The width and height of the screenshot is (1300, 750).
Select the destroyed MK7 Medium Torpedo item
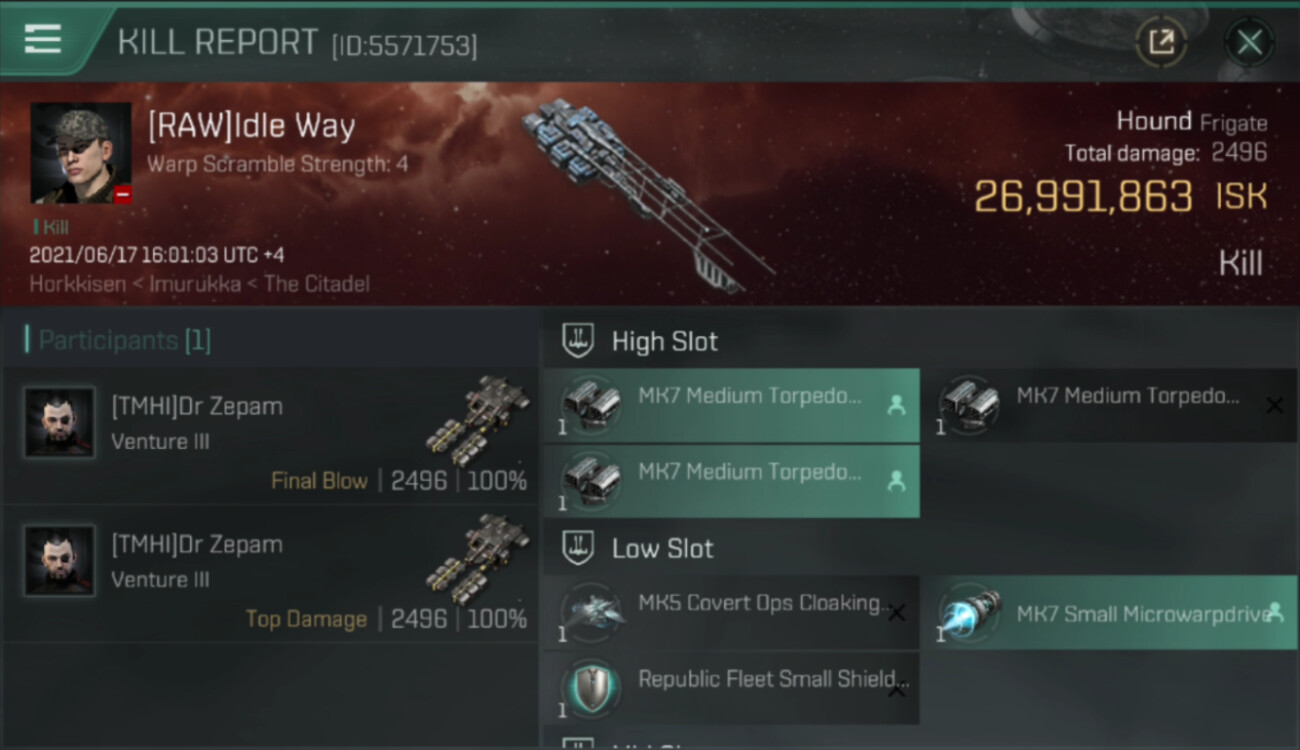(x=1109, y=405)
